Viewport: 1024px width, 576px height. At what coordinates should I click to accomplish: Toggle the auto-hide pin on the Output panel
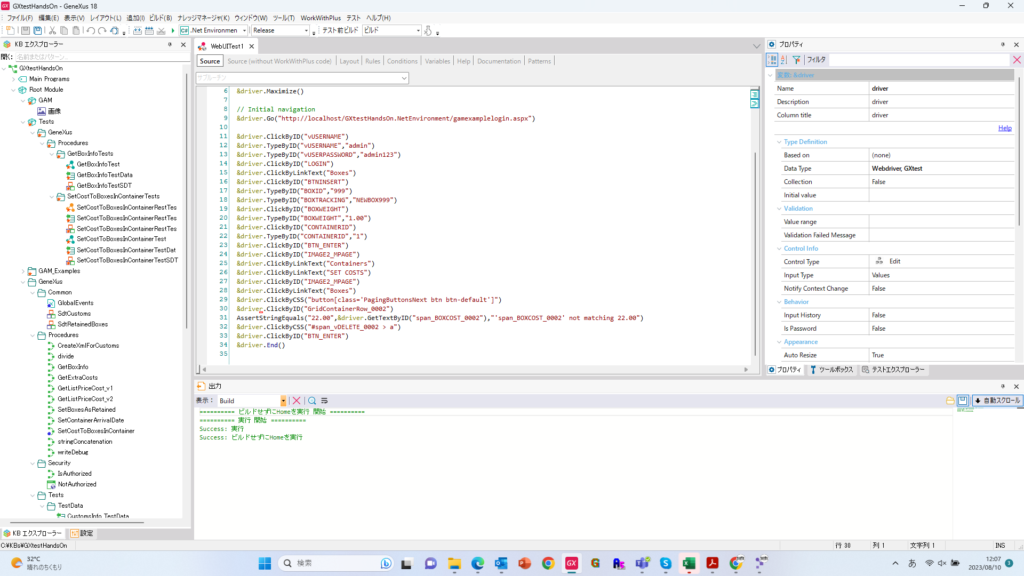(x=1002, y=386)
